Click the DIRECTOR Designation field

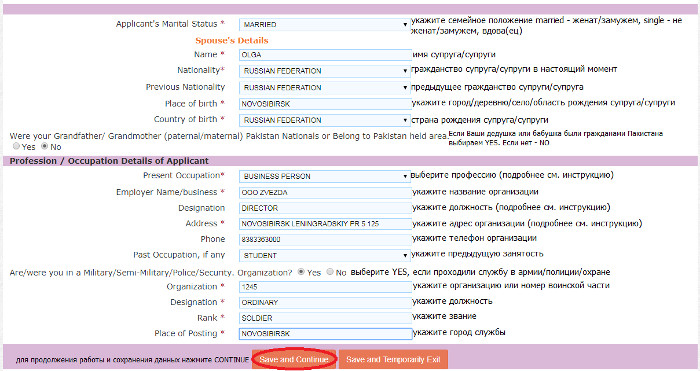click(325, 208)
